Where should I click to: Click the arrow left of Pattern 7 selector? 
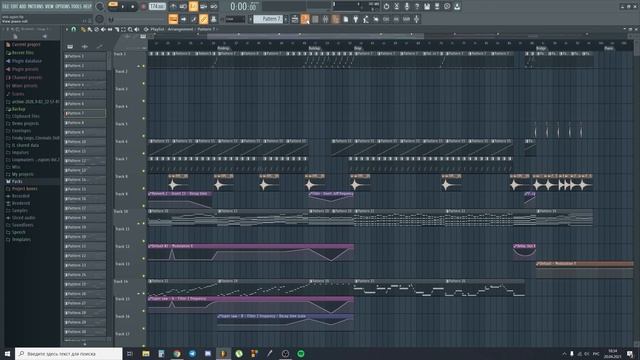click(x=250, y=19)
